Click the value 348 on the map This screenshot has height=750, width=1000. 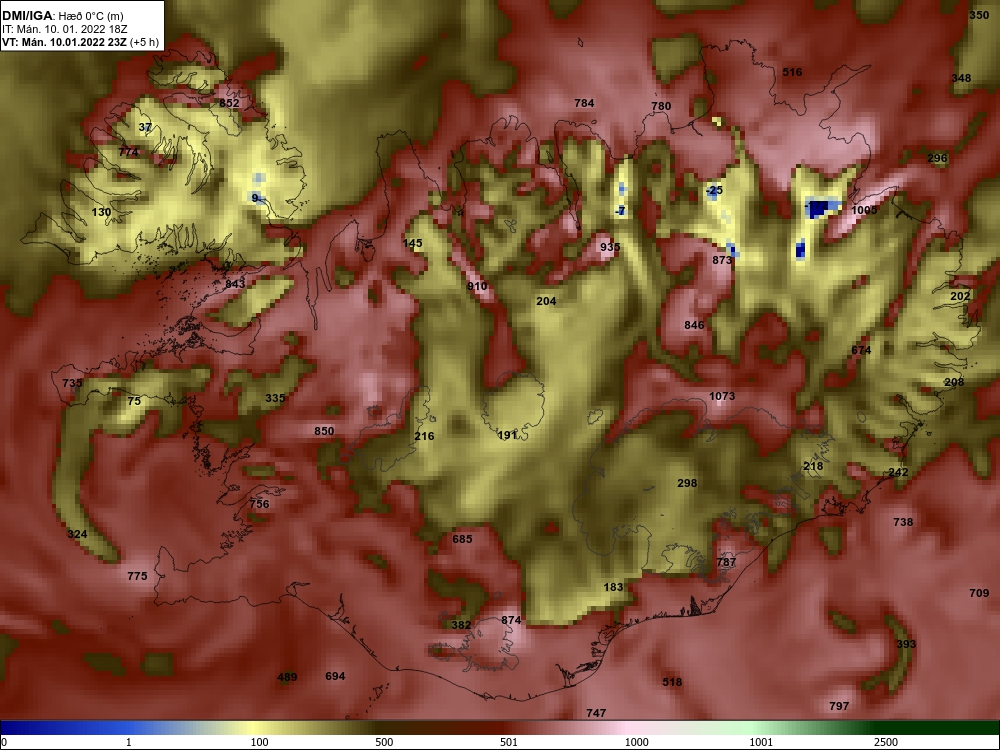pos(961,78)
